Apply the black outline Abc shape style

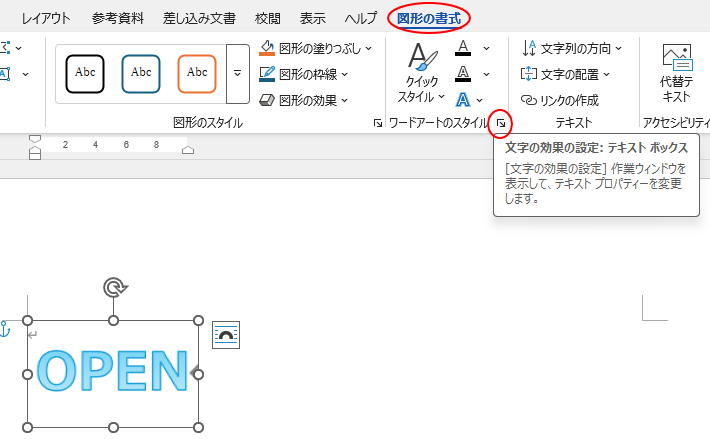(85, 74)
